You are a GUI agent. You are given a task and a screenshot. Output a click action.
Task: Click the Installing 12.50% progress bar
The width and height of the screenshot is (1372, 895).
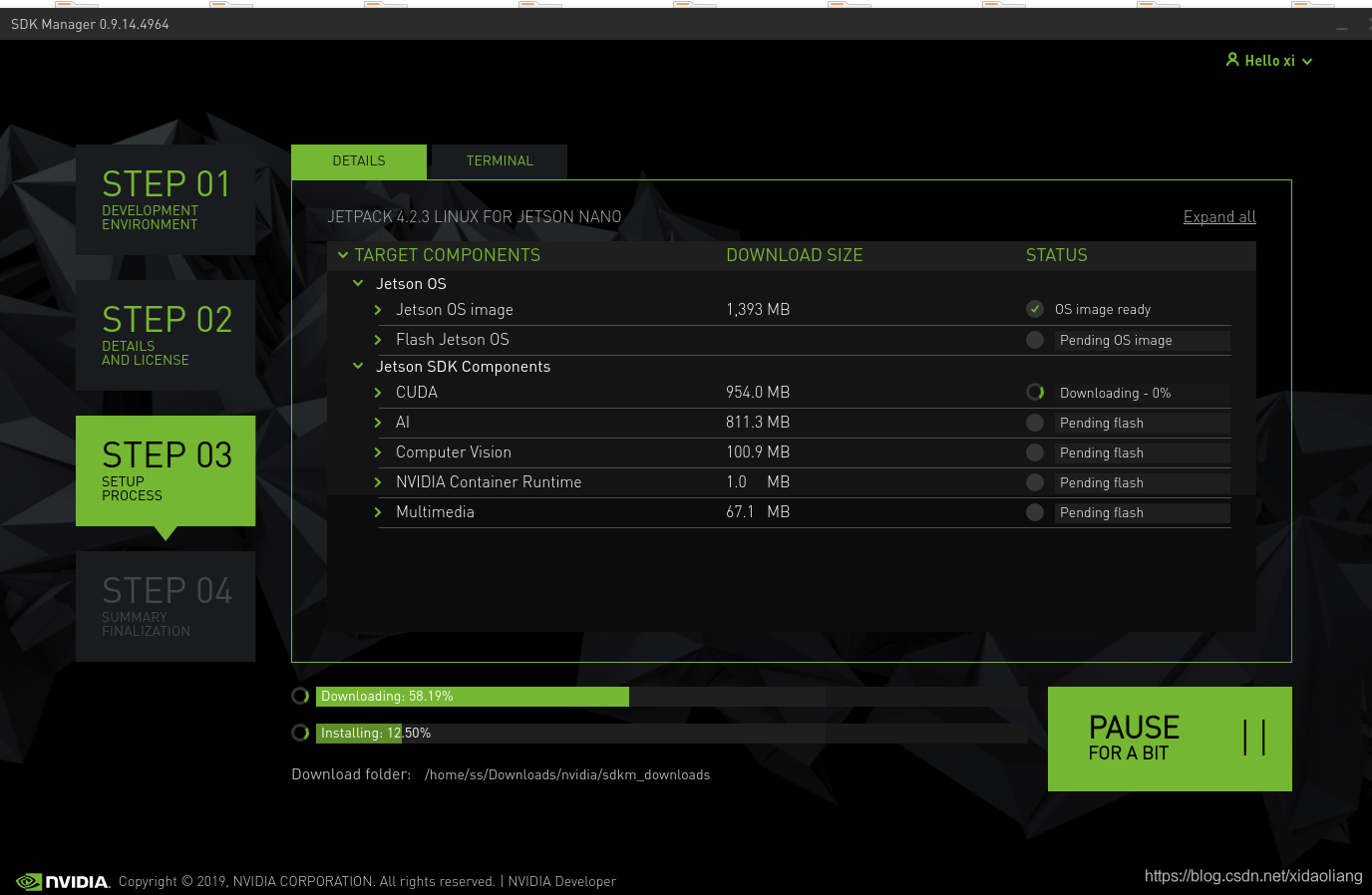pos(672,733)
